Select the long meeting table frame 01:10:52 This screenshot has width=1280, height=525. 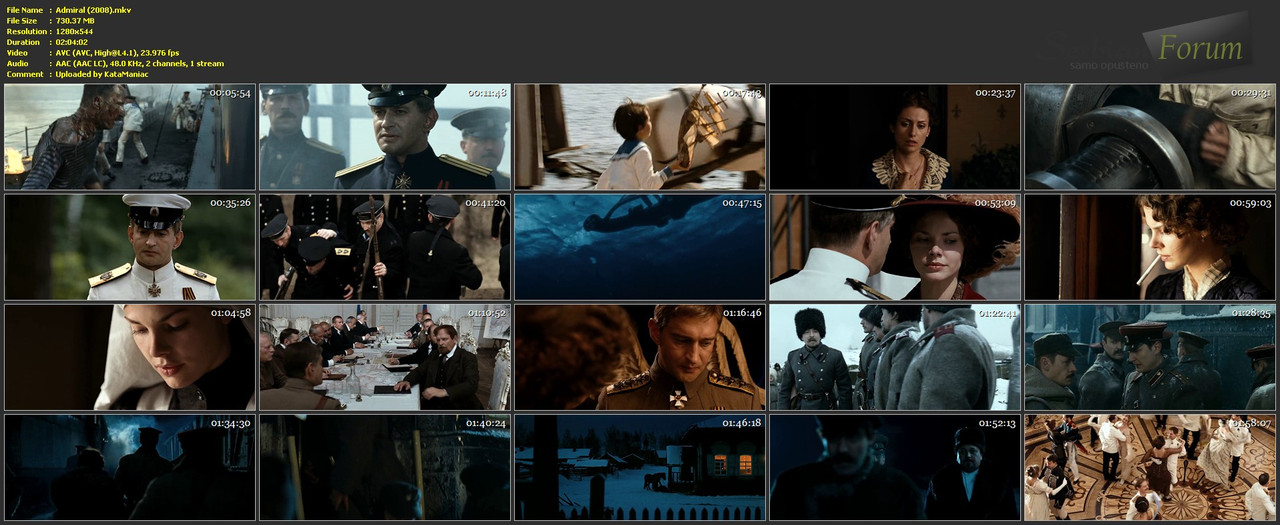(x=385, y=357)
